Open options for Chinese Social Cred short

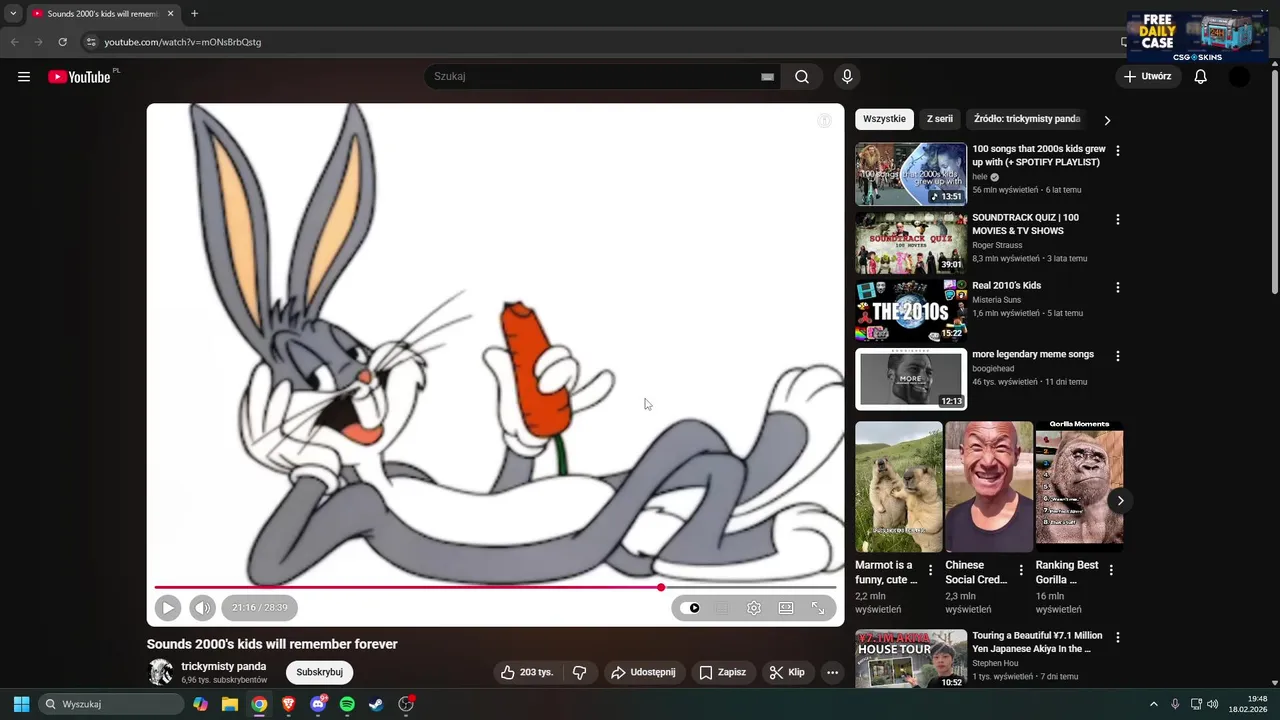(x=1021, y=570)
